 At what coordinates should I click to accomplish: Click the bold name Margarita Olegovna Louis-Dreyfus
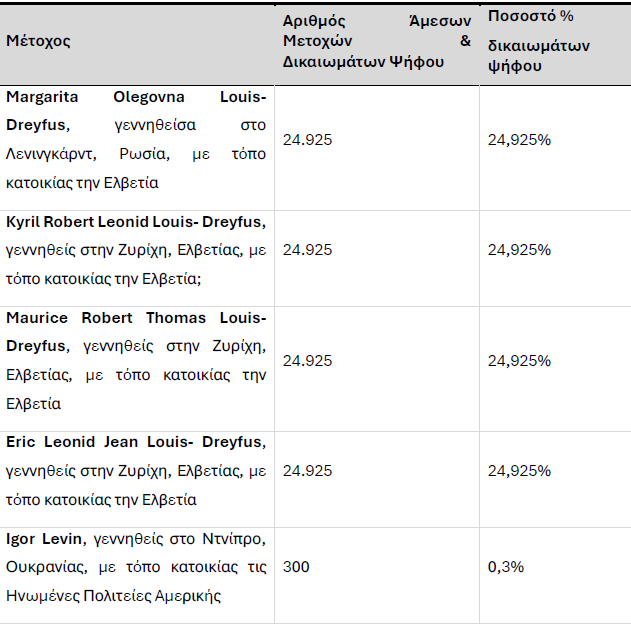[136, 97]
